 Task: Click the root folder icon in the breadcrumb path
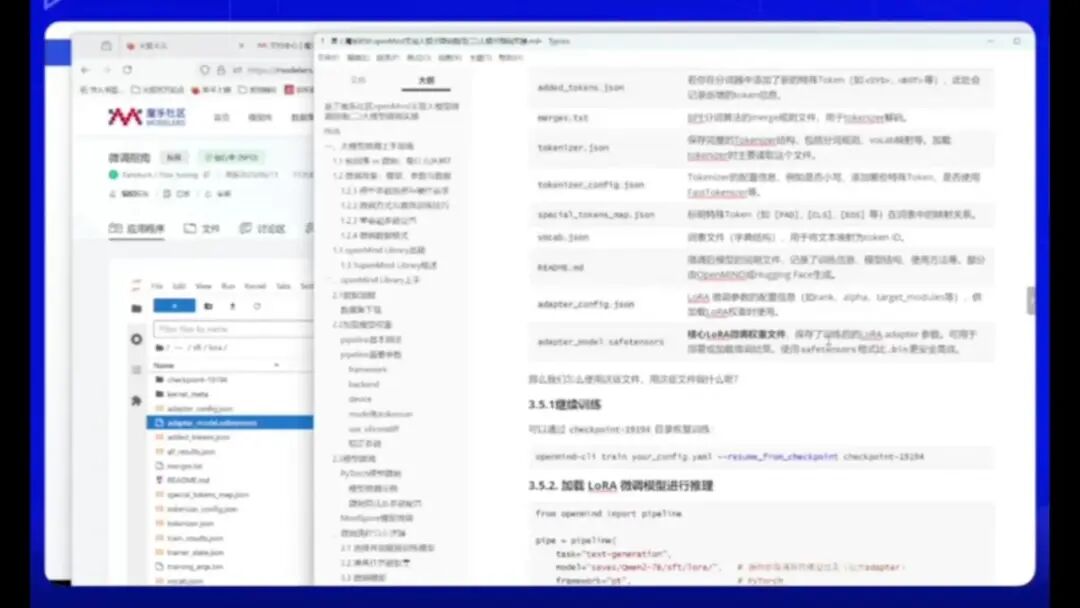160,348
